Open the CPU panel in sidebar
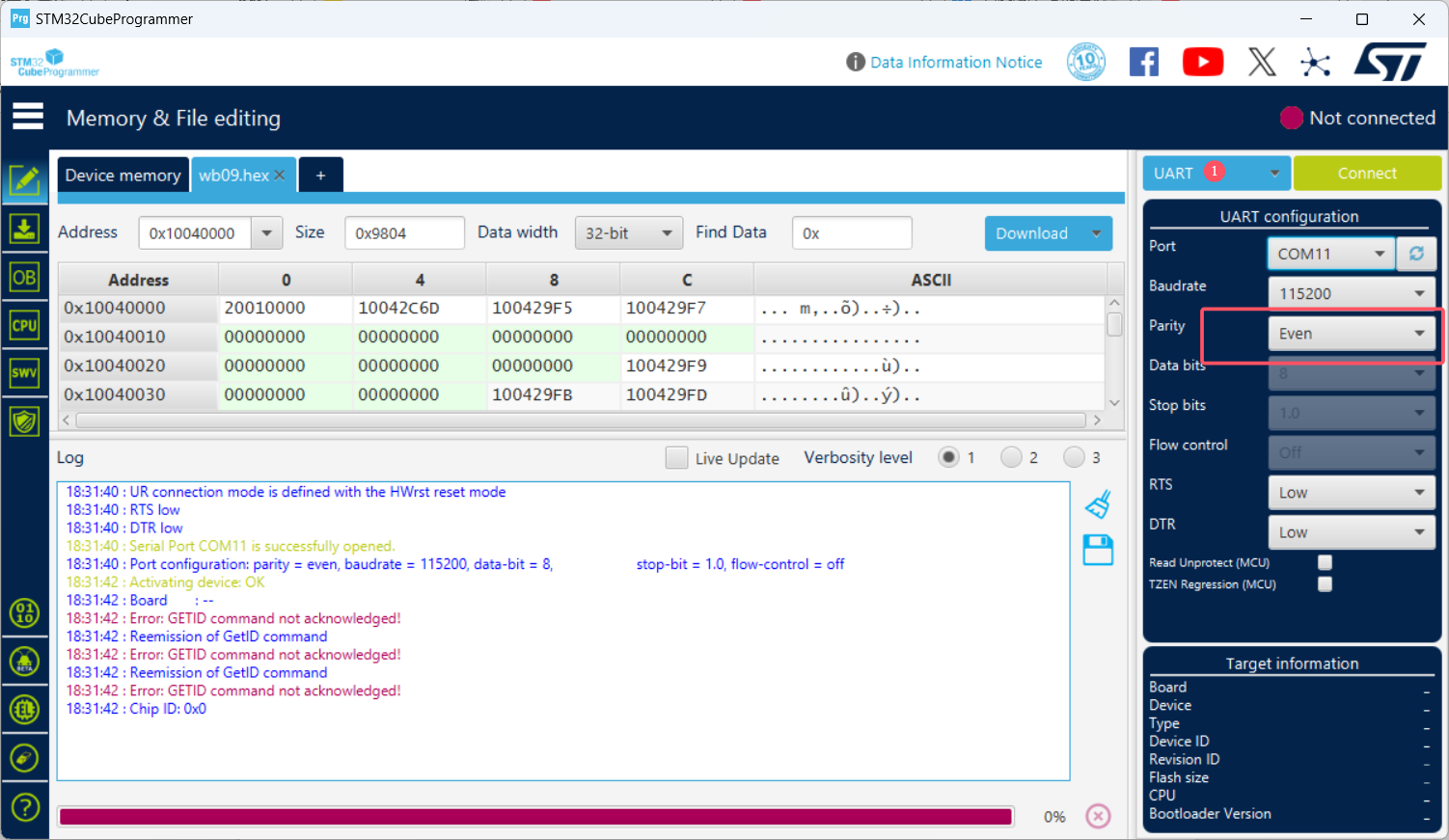The height and width of the screenshot is (840, 1449). coord(24,325)
